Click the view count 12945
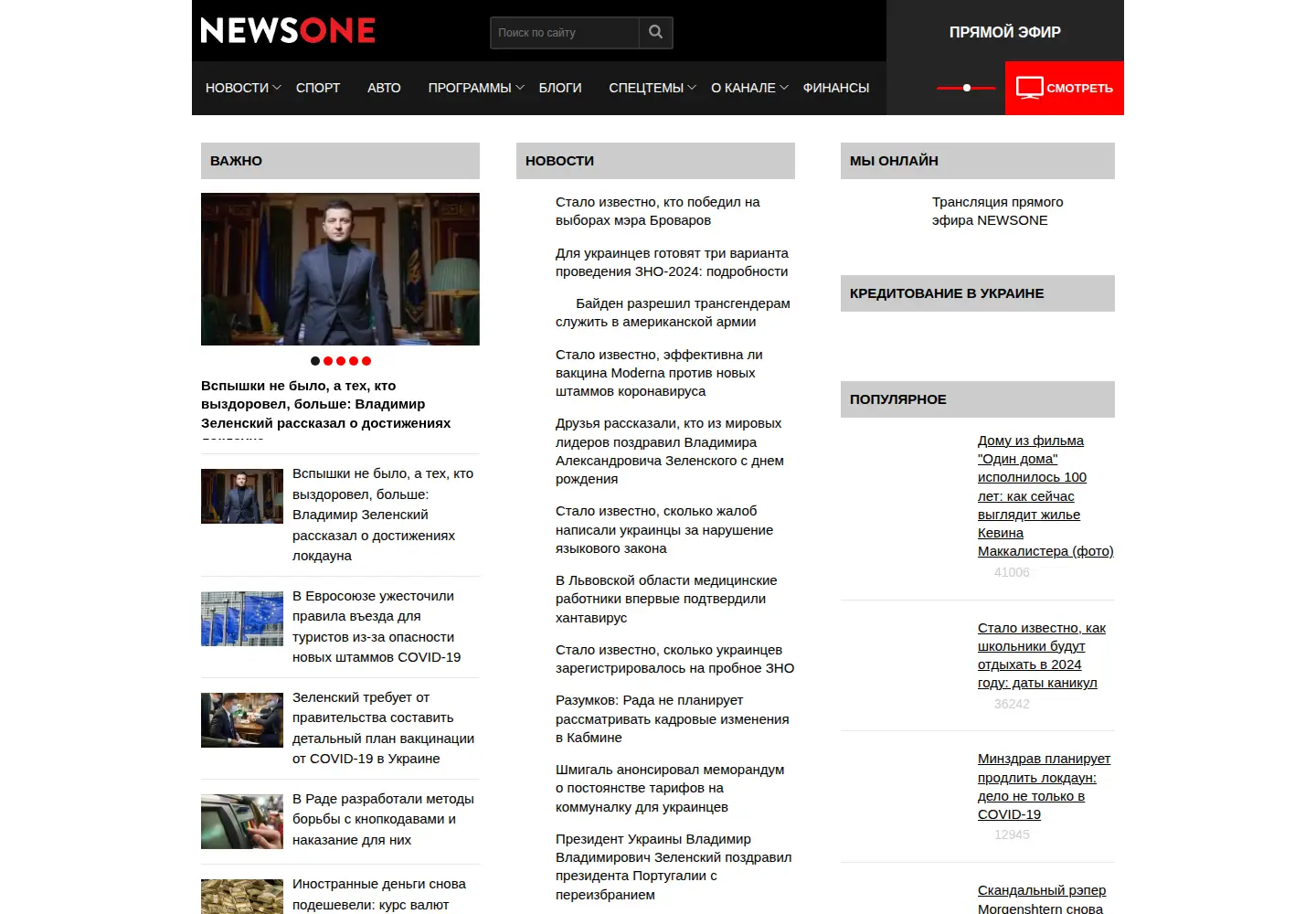The width and height of the screenshot is (1316, 914). pyautogui.click(x=1012, y=834)
